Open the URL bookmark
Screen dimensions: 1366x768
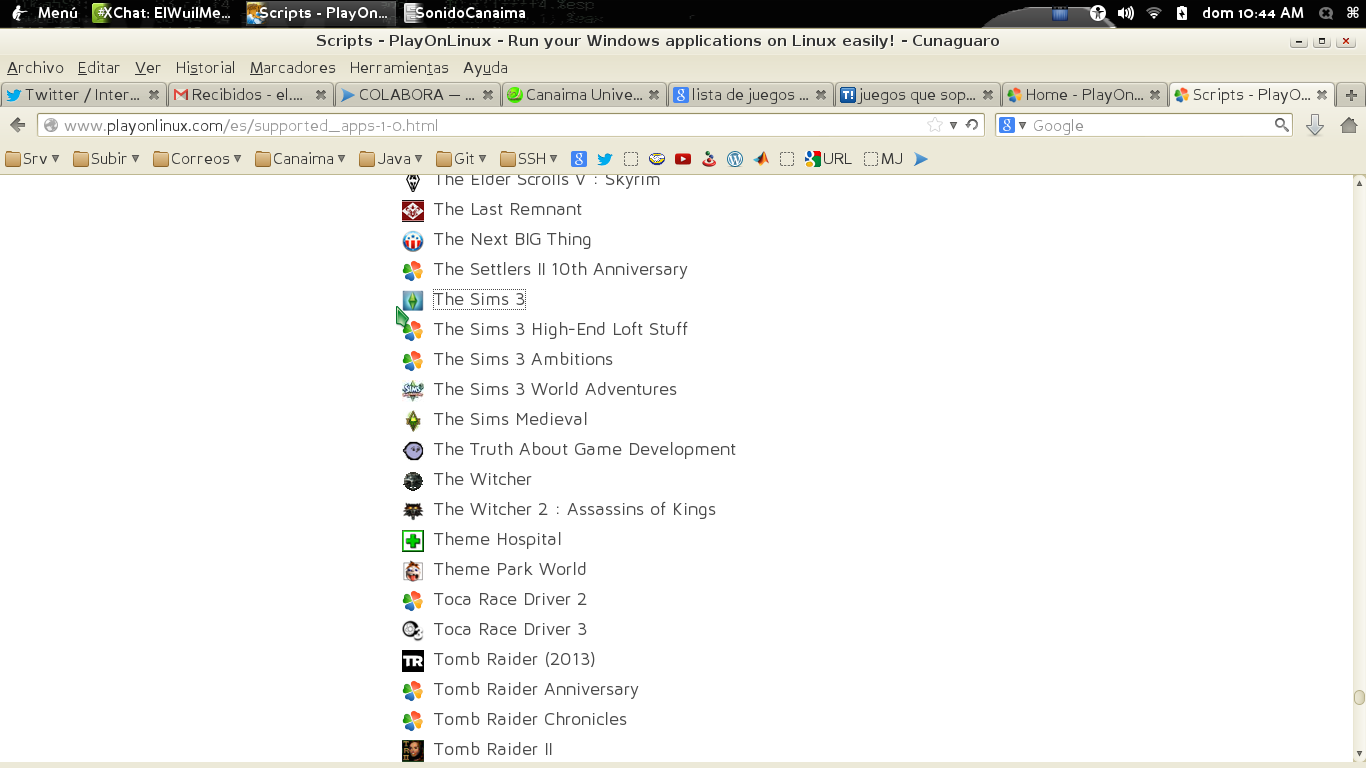pyautogui.click(x=829, y=159)
